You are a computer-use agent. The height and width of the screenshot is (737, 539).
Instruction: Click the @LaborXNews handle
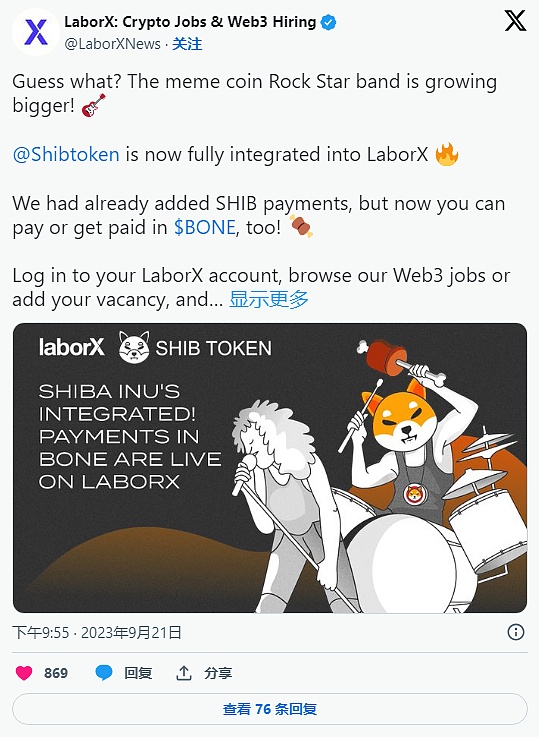[x=112, y=44]
